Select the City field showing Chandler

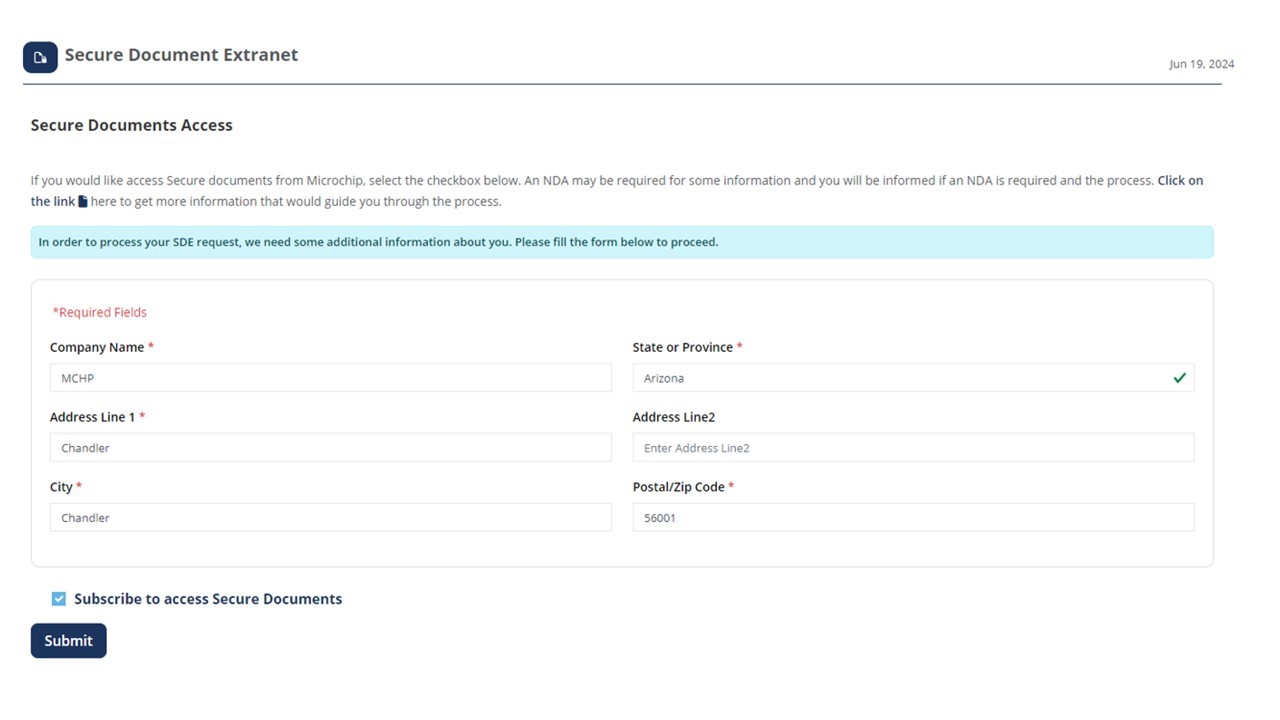coord(331,517)
